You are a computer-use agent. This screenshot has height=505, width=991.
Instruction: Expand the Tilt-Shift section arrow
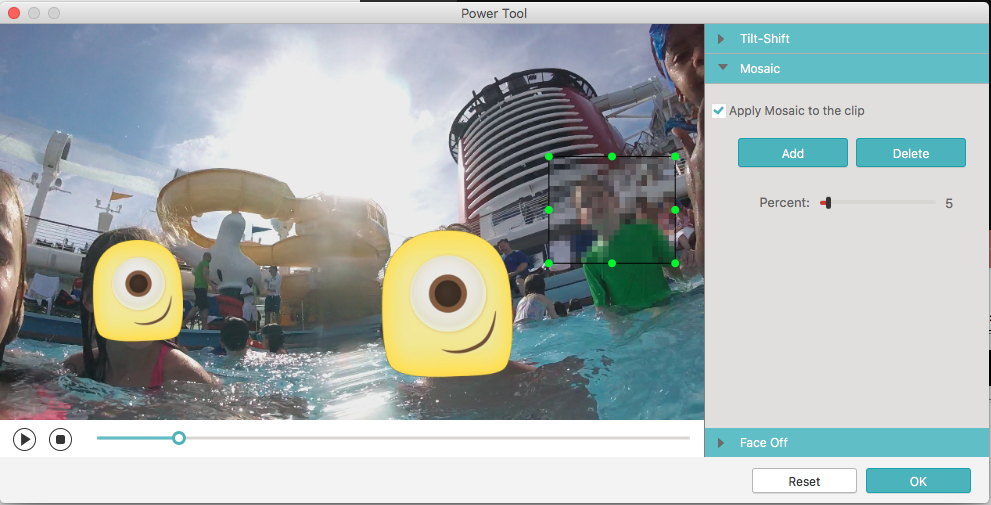(721, 39)
